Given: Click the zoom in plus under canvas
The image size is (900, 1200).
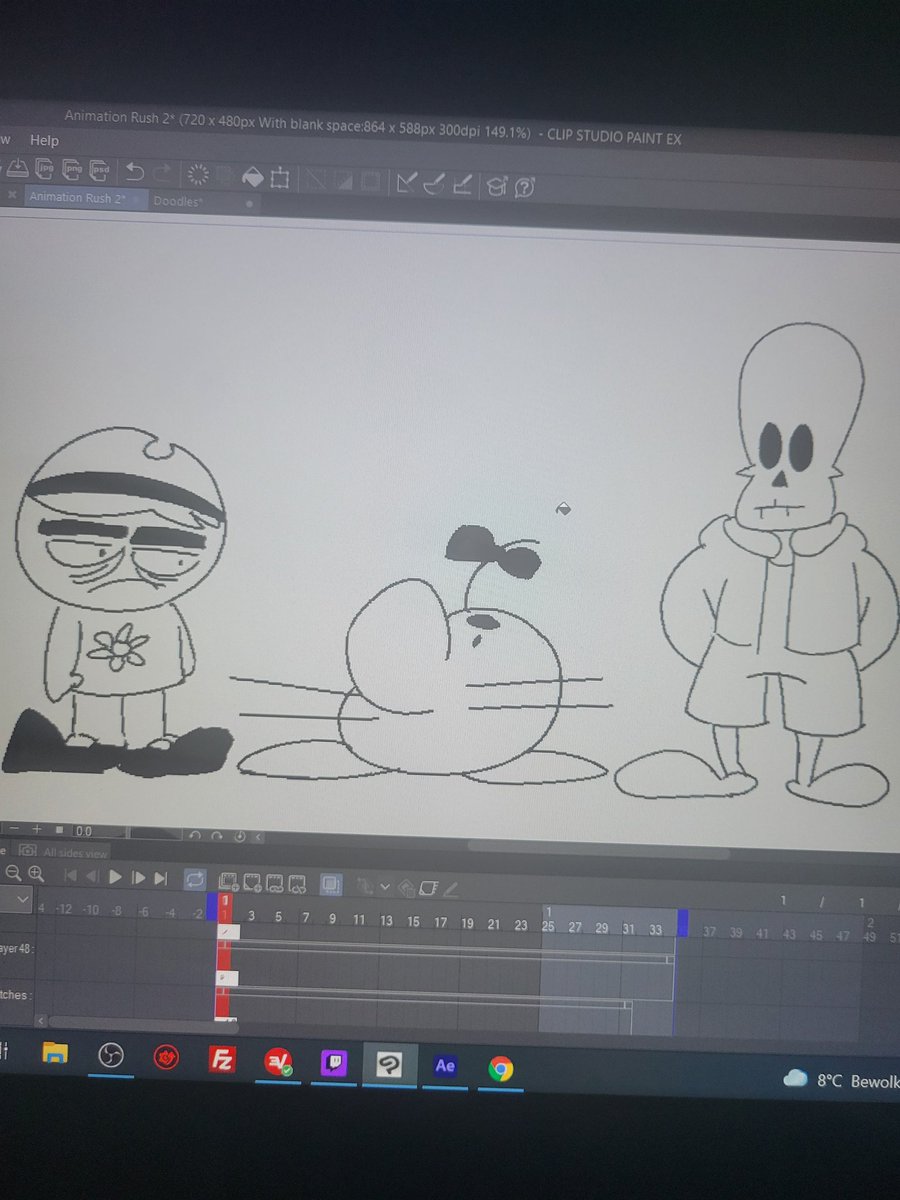Looking at the screenshot, I should pyautogui.click(x=37, y=830).
